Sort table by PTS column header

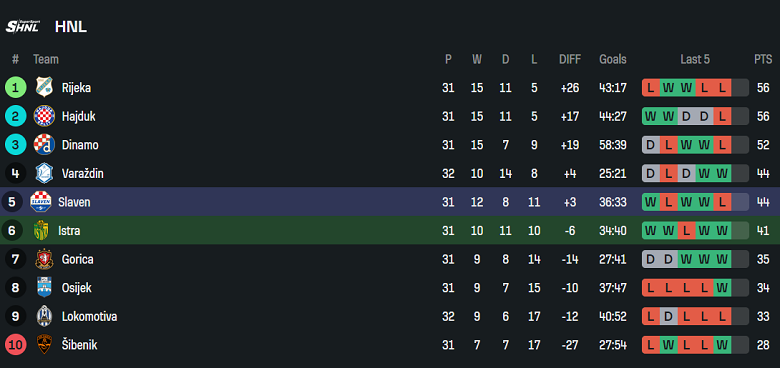point(763,60)
